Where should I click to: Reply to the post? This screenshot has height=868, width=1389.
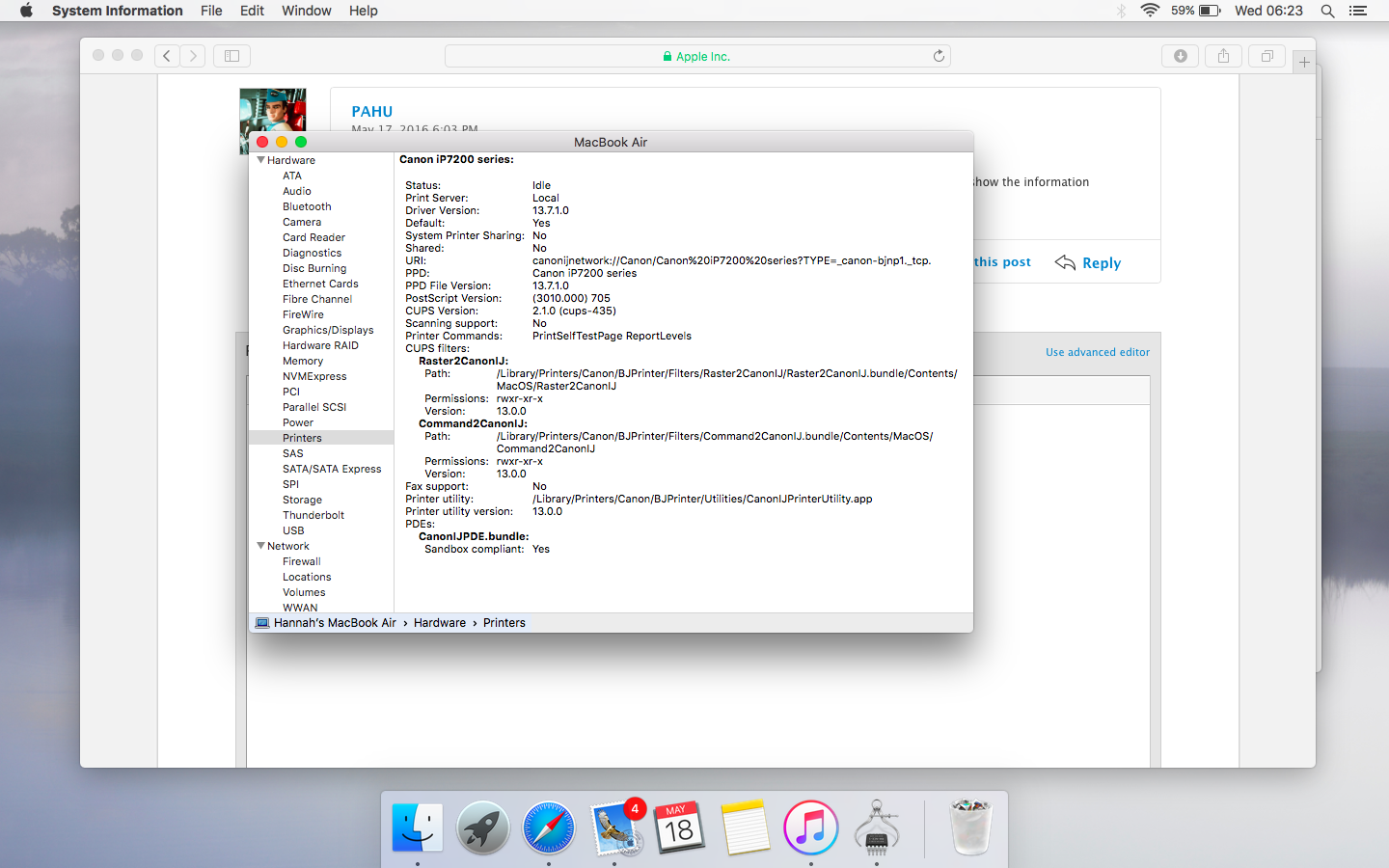[1088, 263]
